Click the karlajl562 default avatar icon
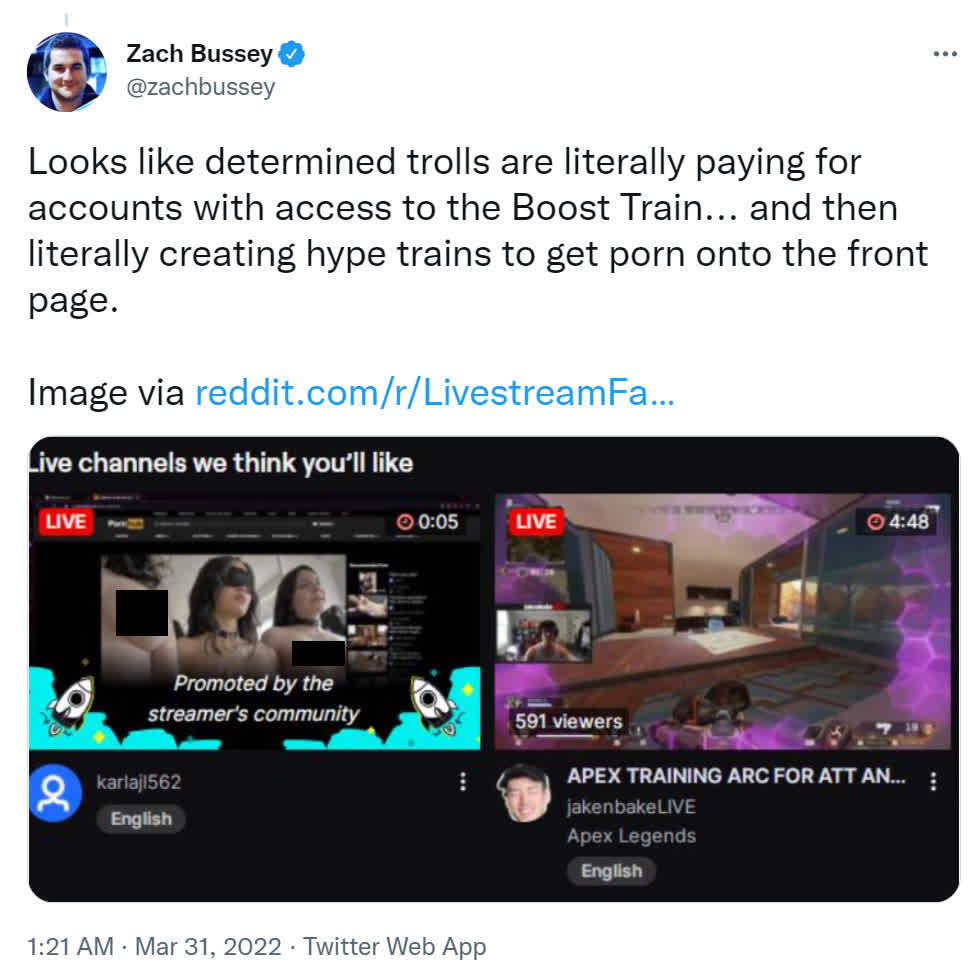This screenshot has width=979, height=979. point(55,793)
